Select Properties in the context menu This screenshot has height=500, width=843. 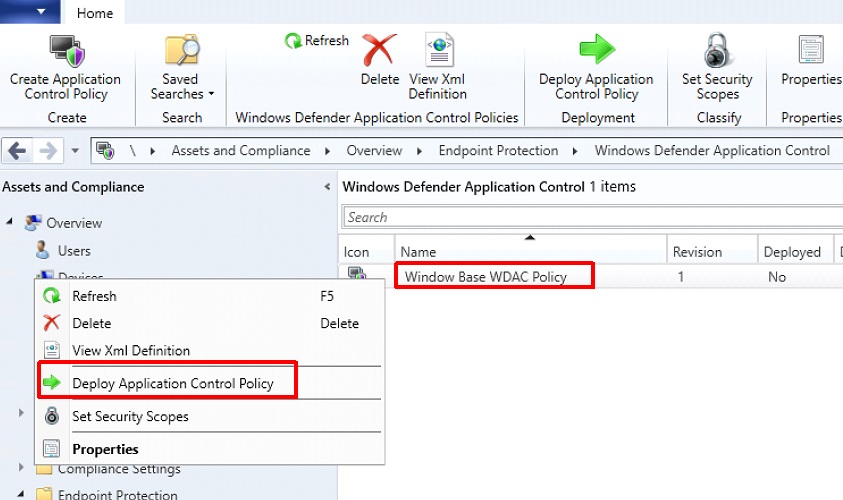[105, 449]
